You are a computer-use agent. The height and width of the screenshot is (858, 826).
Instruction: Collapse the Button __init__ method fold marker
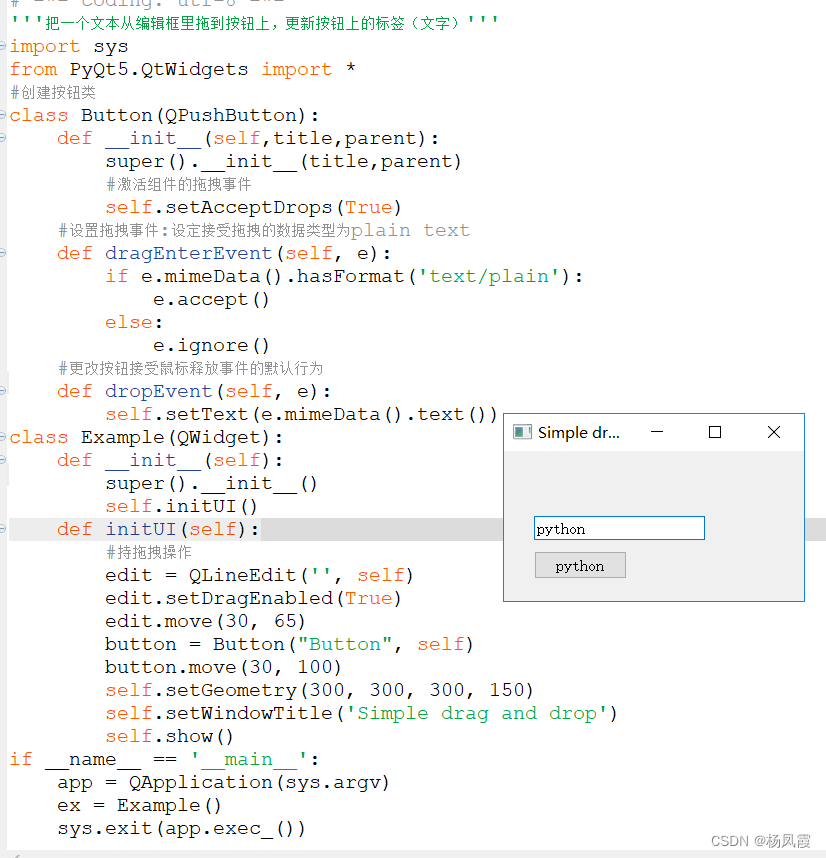pos(4,138)
